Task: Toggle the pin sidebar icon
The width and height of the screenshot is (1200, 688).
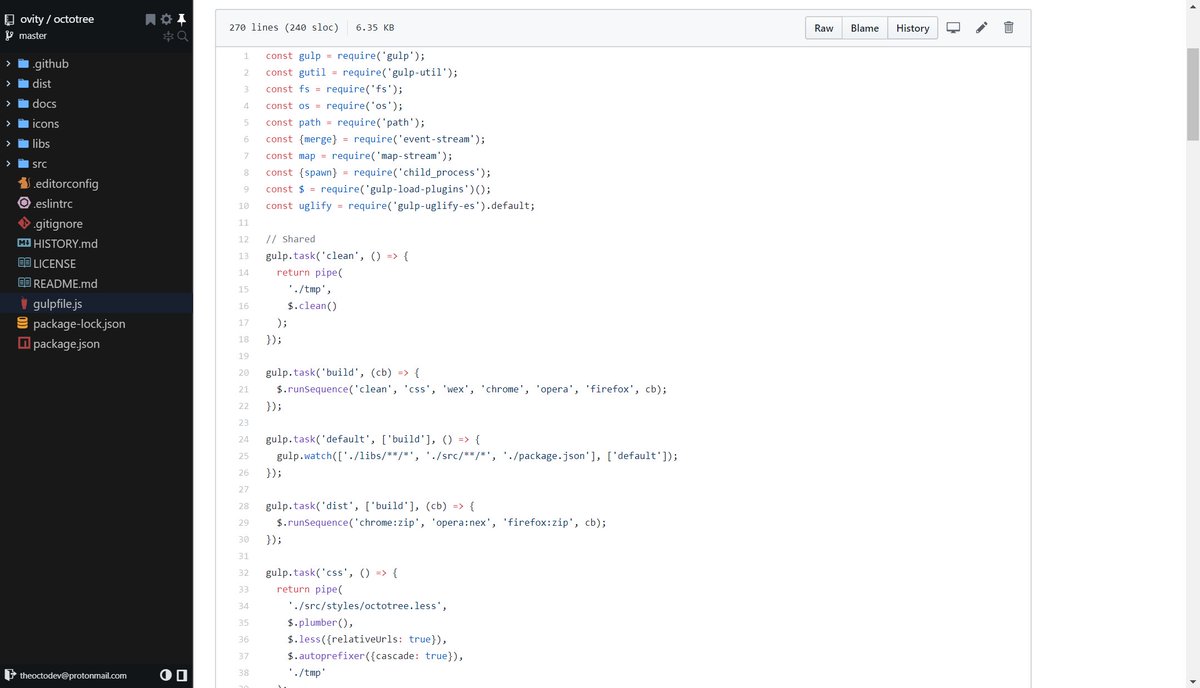Action: tap(182, 19)
